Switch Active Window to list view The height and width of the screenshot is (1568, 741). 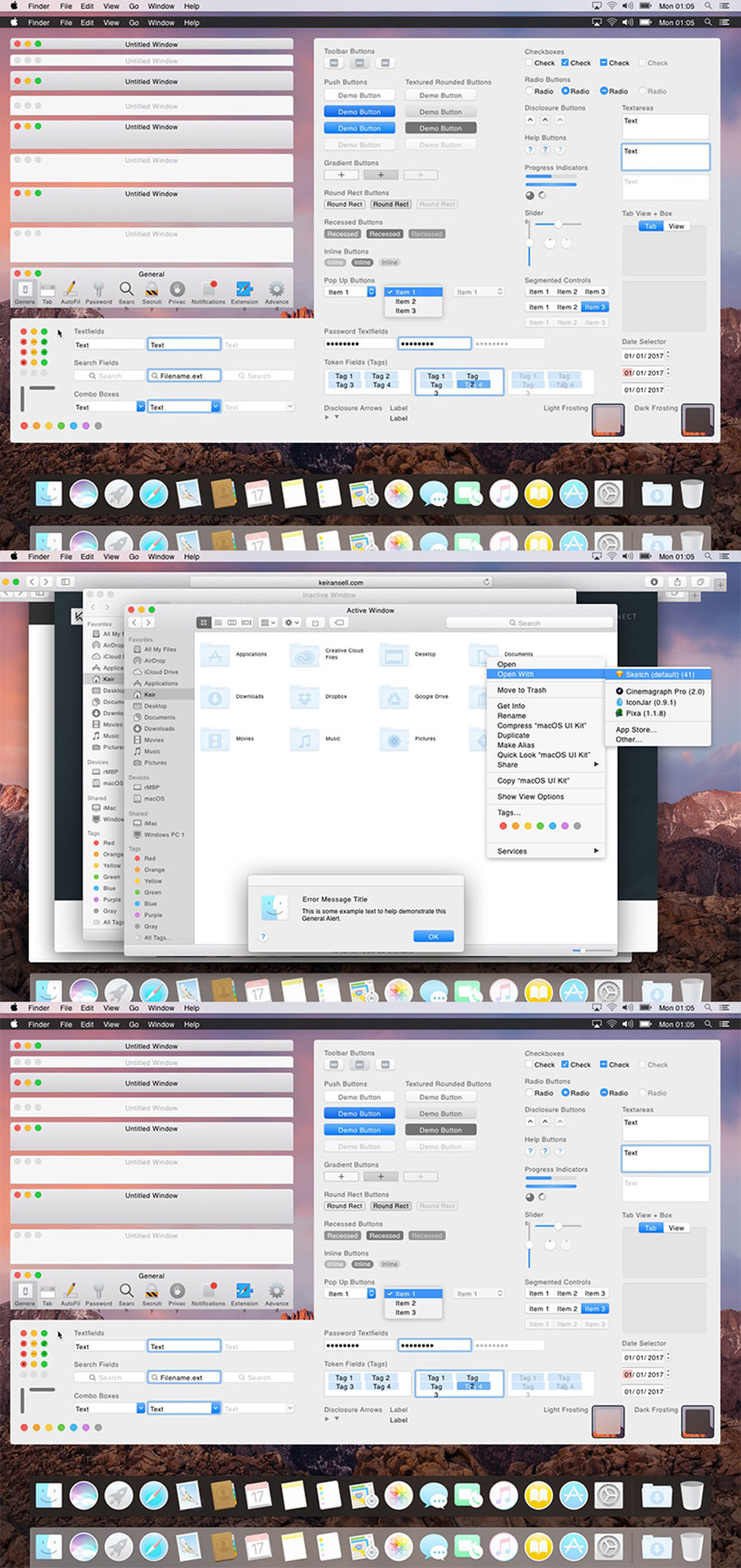[x=218, y=623]
